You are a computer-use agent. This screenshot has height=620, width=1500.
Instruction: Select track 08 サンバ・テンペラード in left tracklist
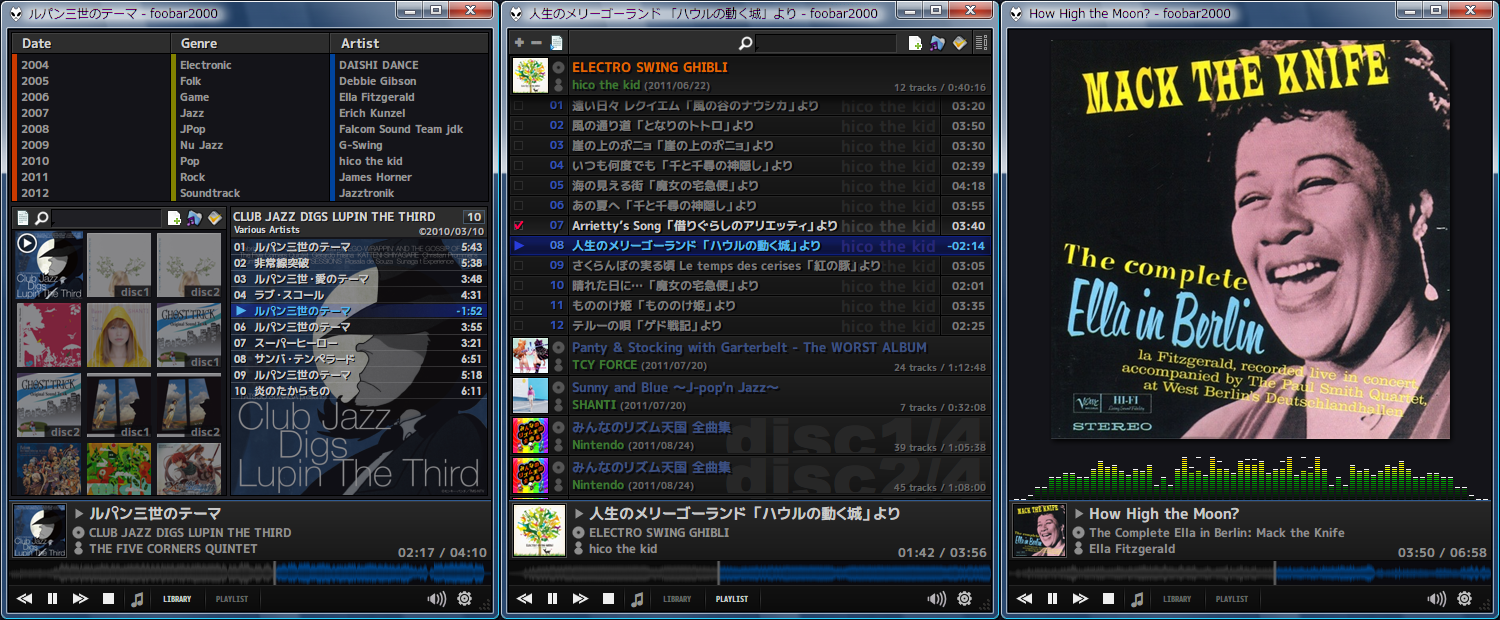coord(359,359)
